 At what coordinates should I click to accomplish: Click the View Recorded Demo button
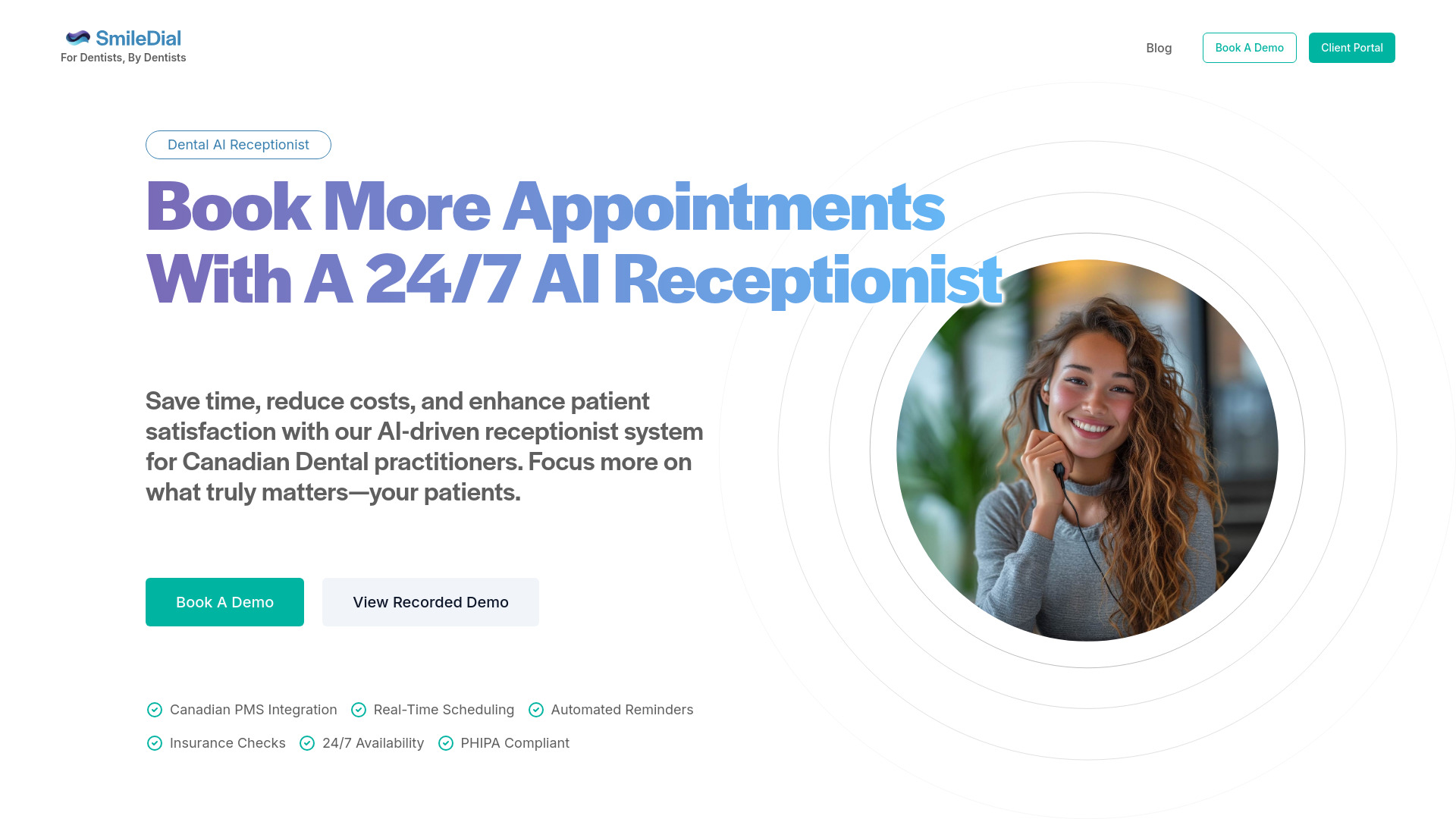tap(430, 601)
